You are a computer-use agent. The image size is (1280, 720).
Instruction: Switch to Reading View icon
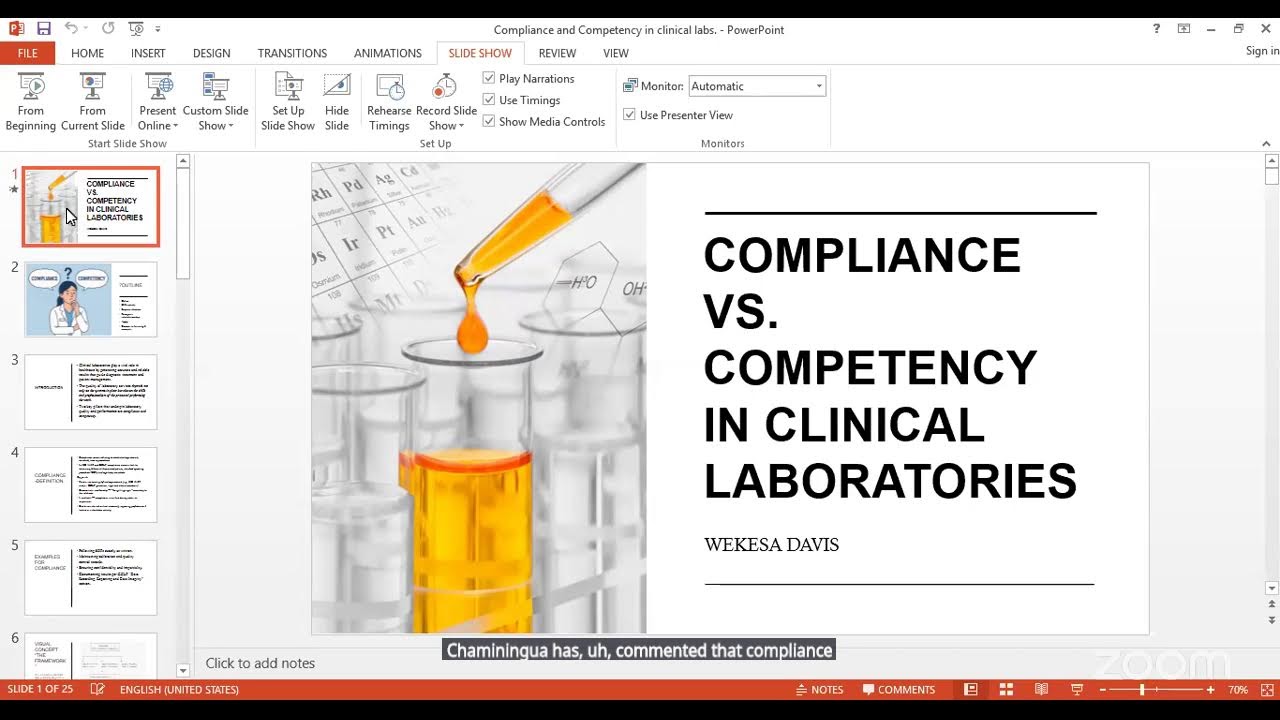(1041, 690)
